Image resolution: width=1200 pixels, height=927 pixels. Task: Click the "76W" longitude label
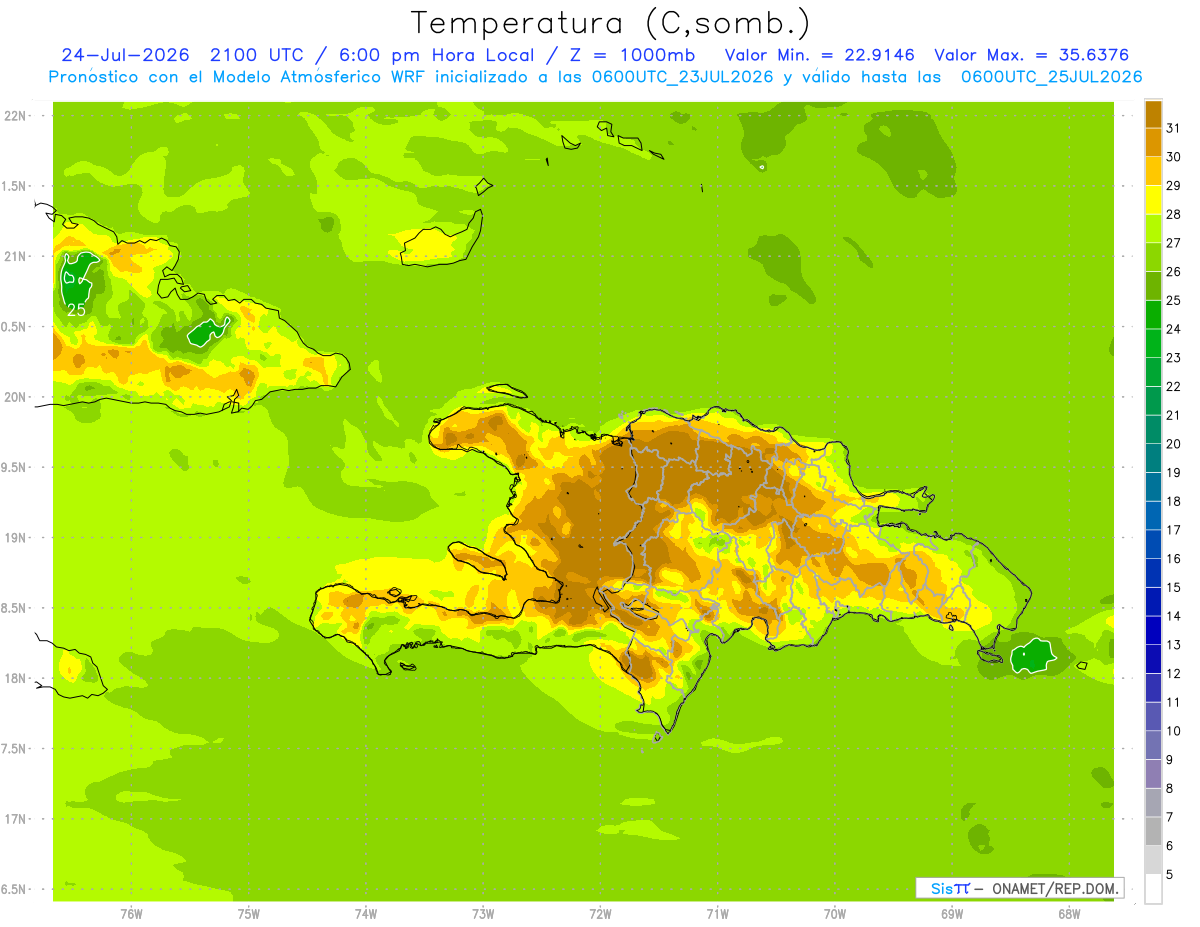tap(131, 914)
